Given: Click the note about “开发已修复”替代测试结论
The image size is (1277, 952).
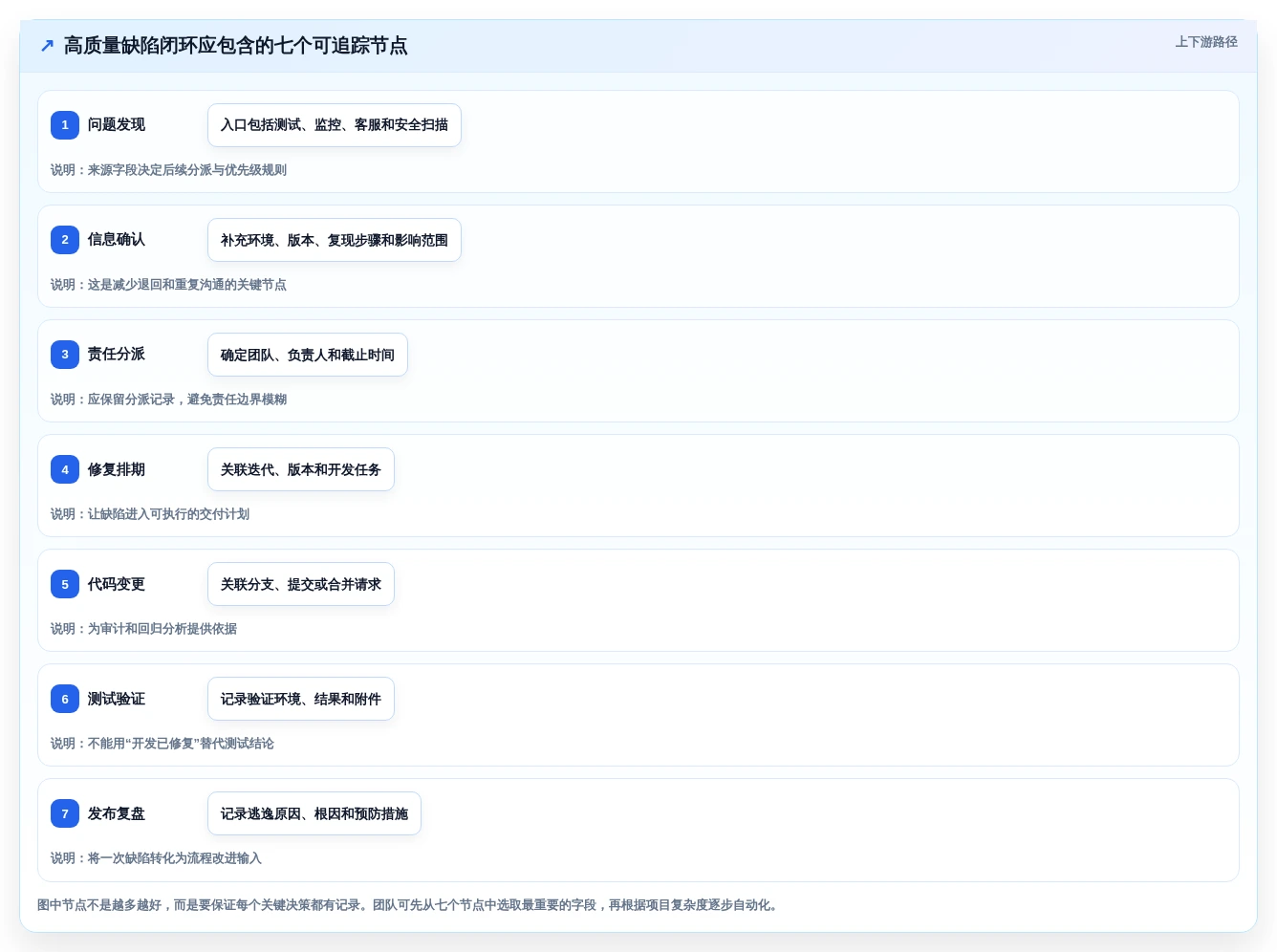Looking at the screenshot, I should click(x=162, y=743).
